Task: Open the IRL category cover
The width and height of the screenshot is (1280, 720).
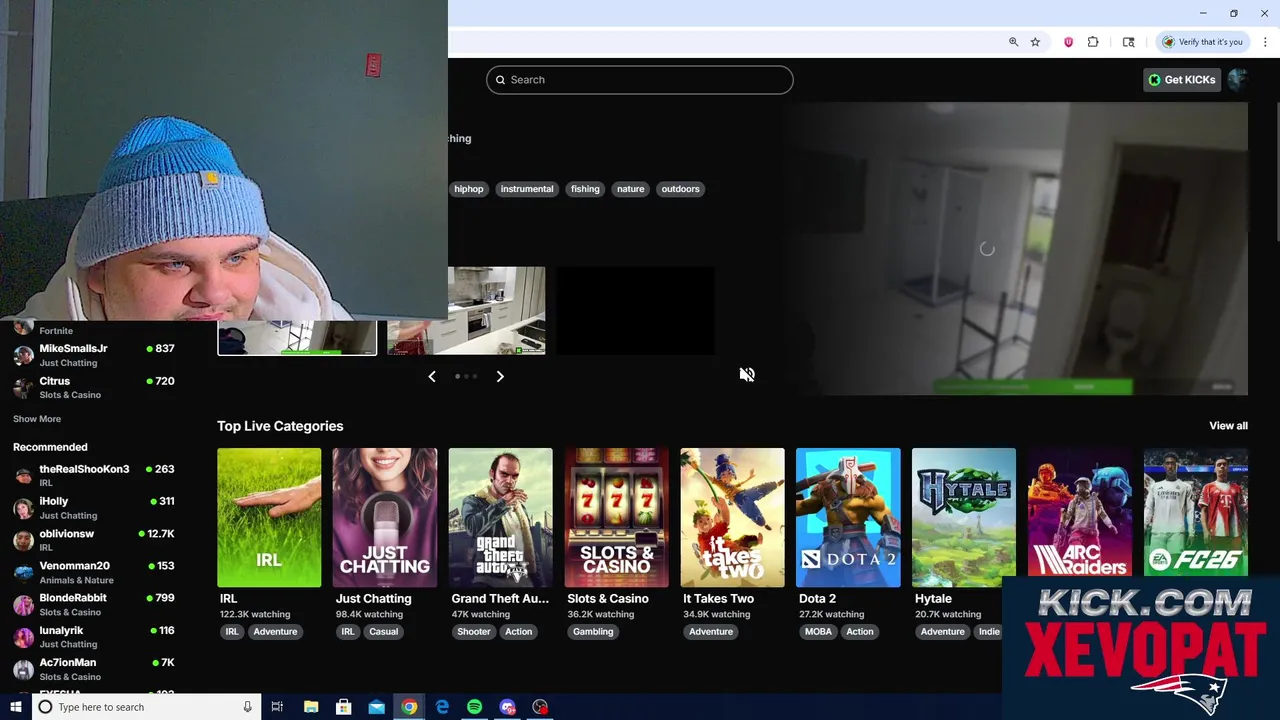Action: (x=269, y=517)
